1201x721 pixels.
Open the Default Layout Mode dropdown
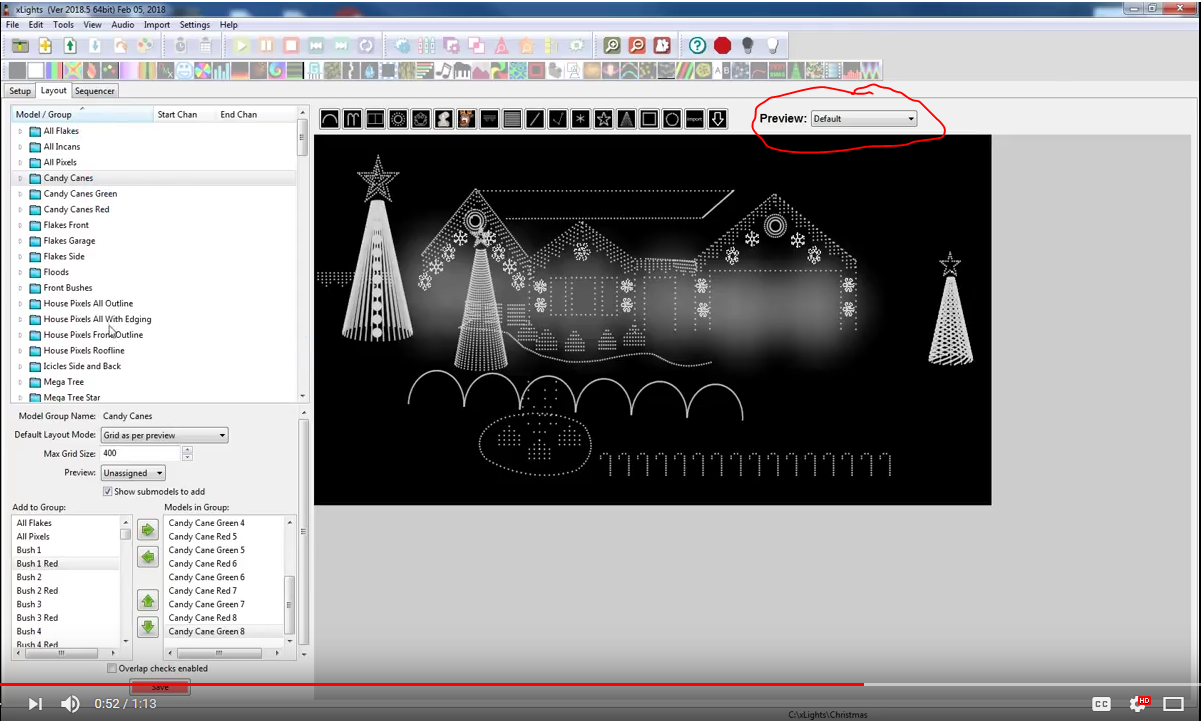coord(165,435)
